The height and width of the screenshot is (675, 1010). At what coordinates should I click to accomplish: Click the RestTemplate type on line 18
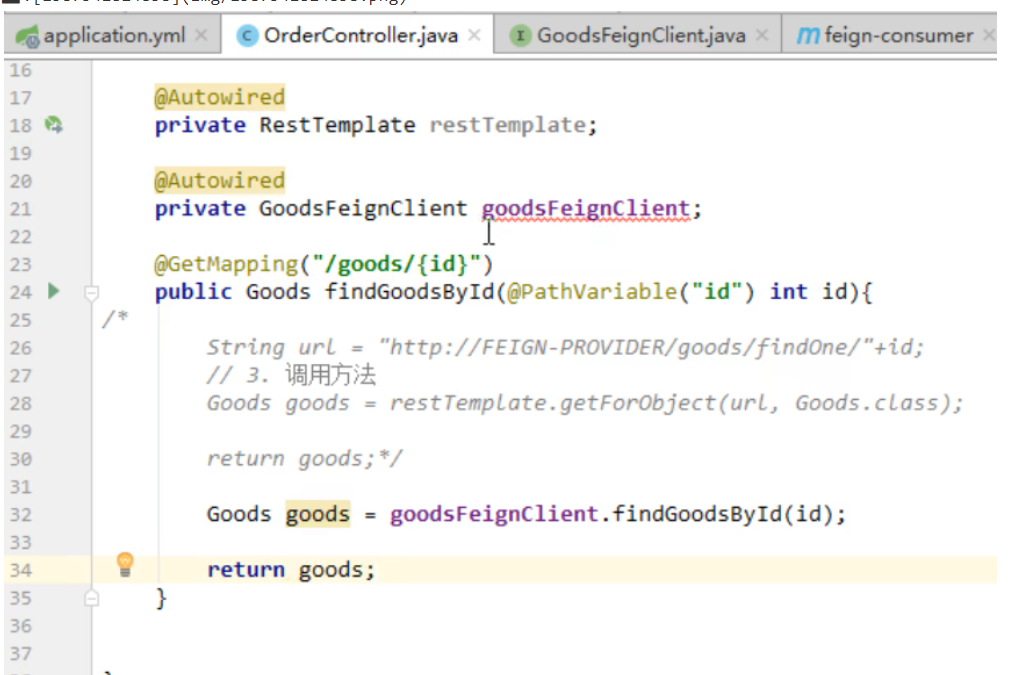coord(337,125)
